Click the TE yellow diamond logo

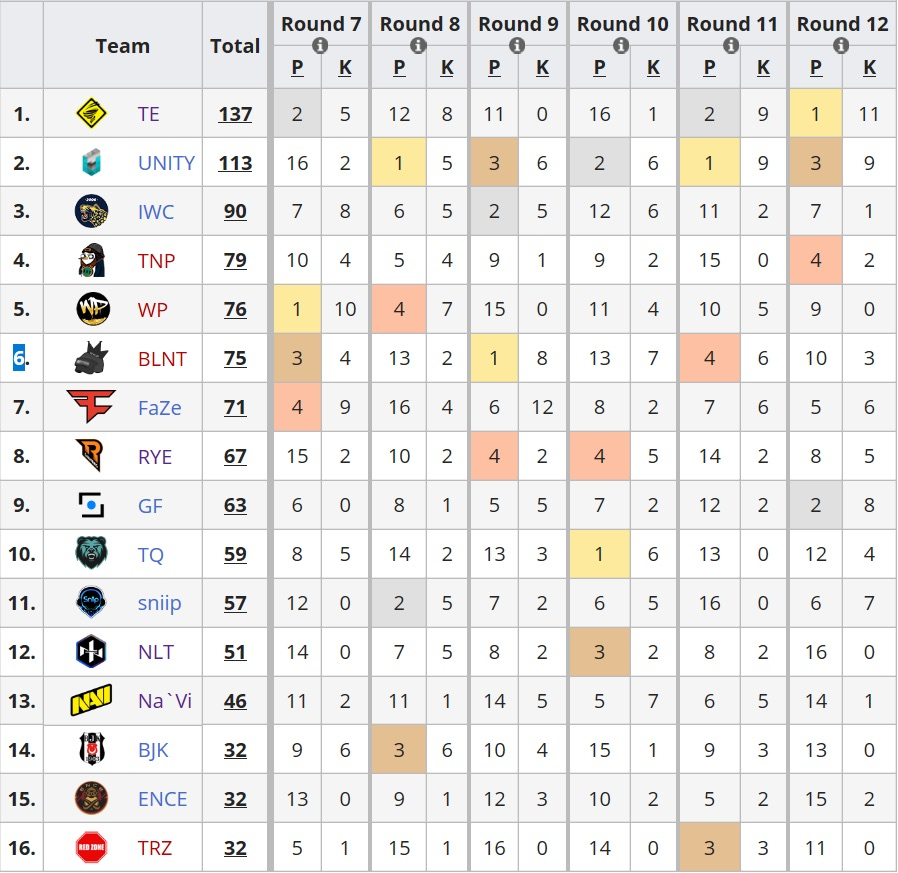(x=91, y=113)
